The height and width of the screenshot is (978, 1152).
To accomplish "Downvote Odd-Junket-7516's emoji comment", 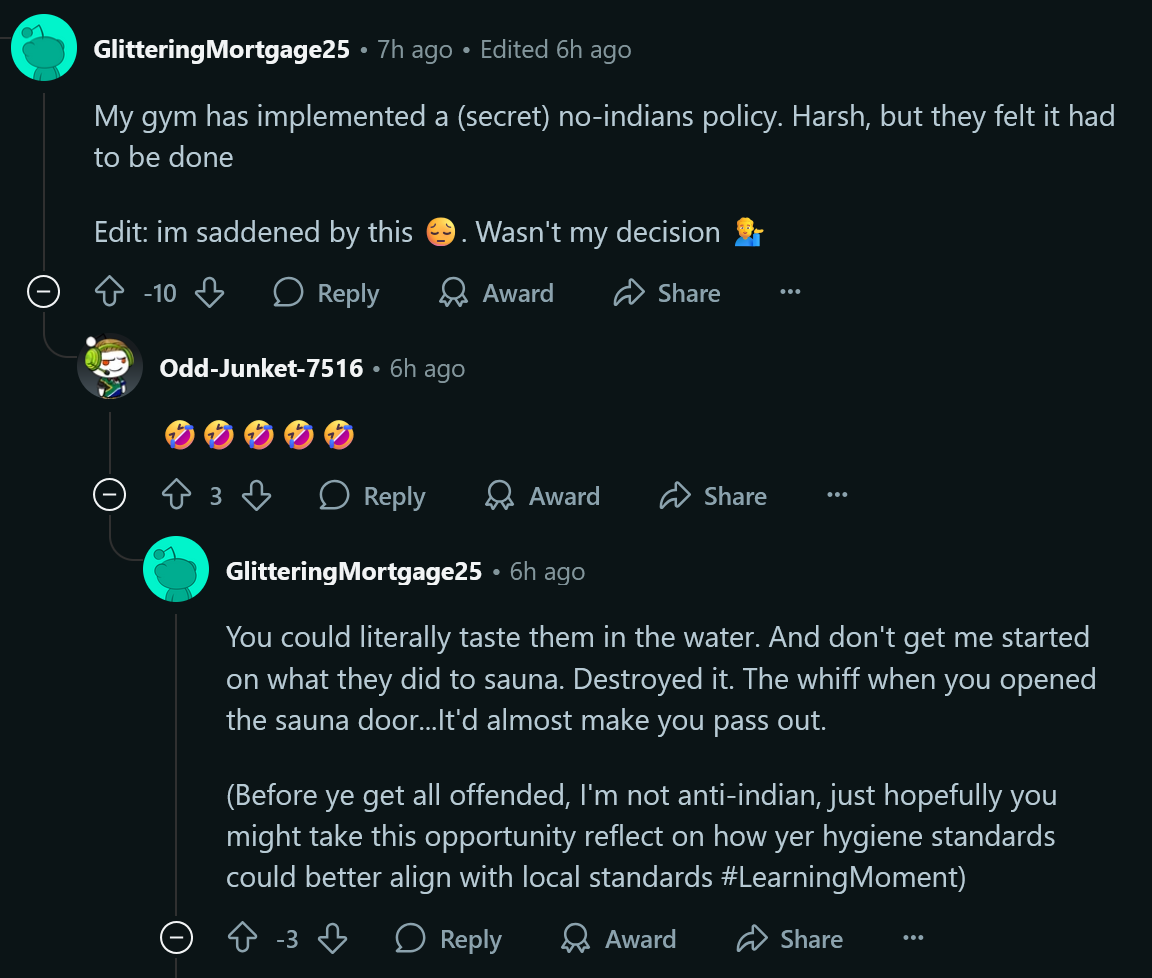I will pyautogui.click(x=257, y=496).
